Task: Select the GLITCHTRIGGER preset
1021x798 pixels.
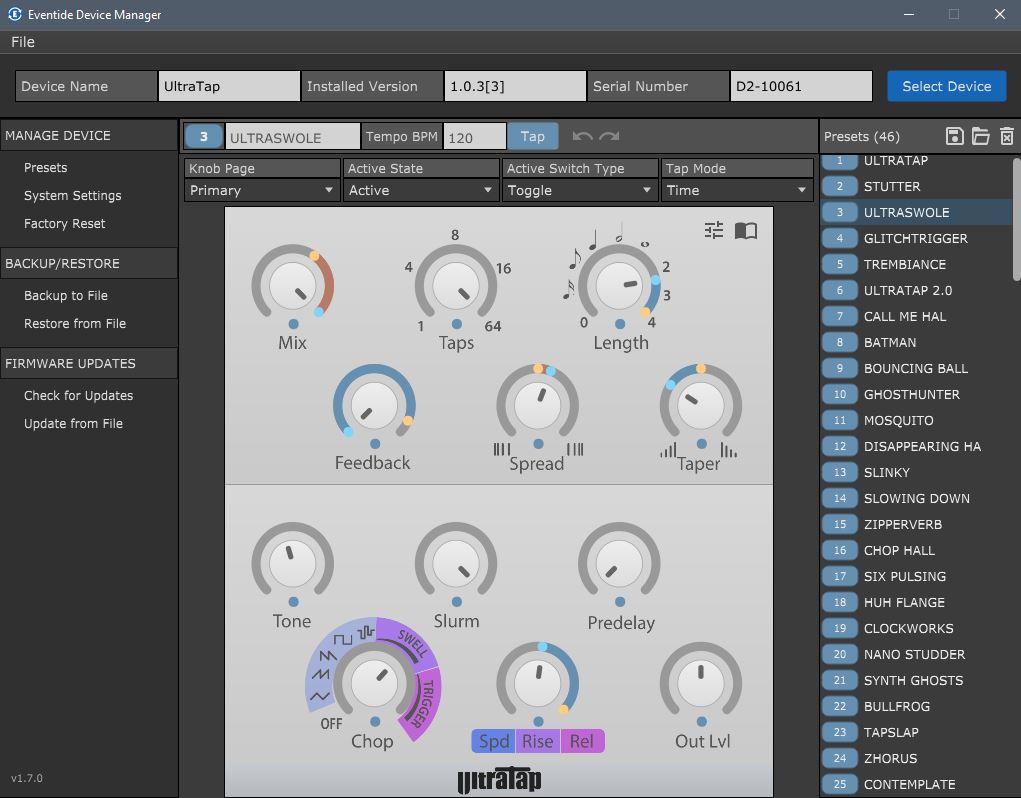Action: (x=916, y=238)
